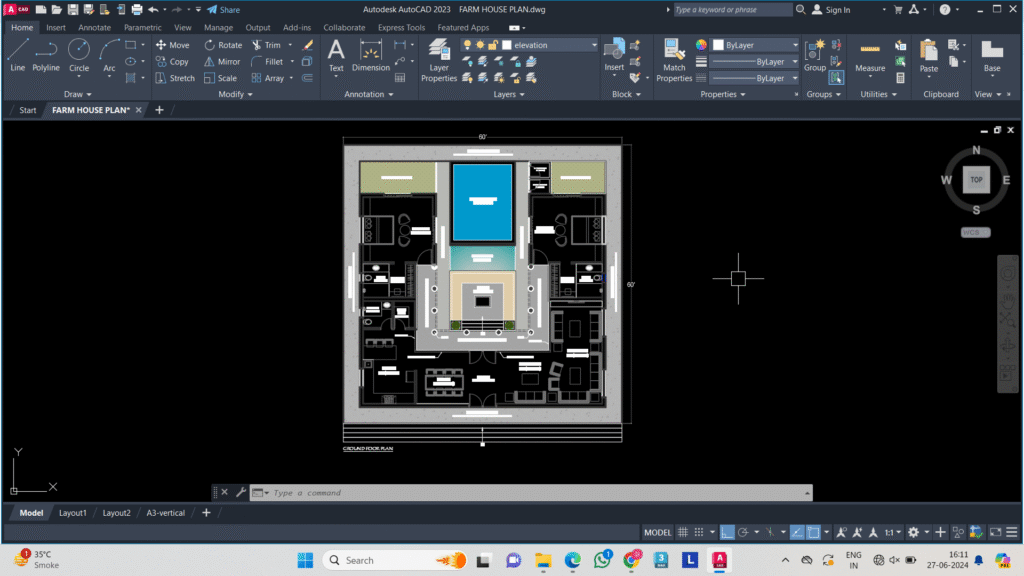Choose the Polyline tool

pos(46,56)
